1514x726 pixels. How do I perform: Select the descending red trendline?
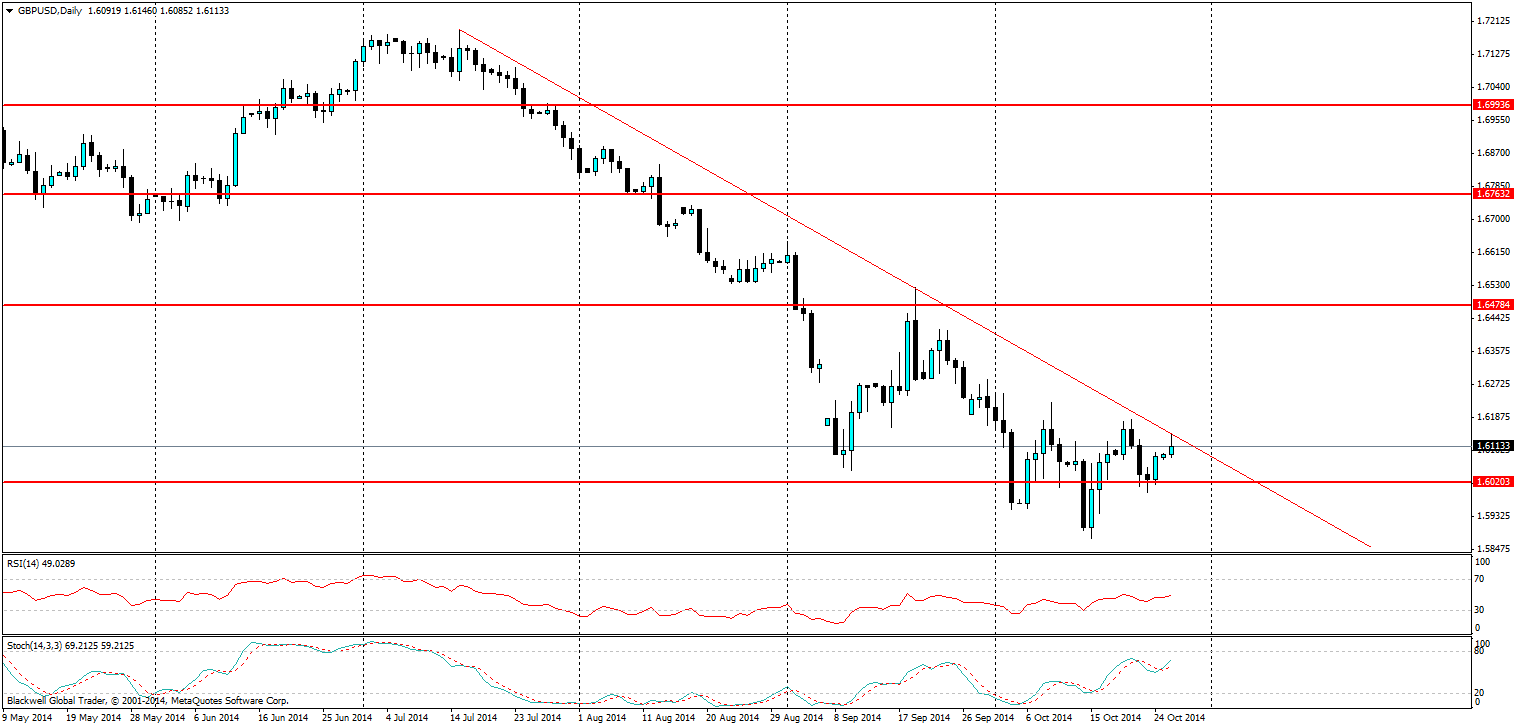pos(915,288)
